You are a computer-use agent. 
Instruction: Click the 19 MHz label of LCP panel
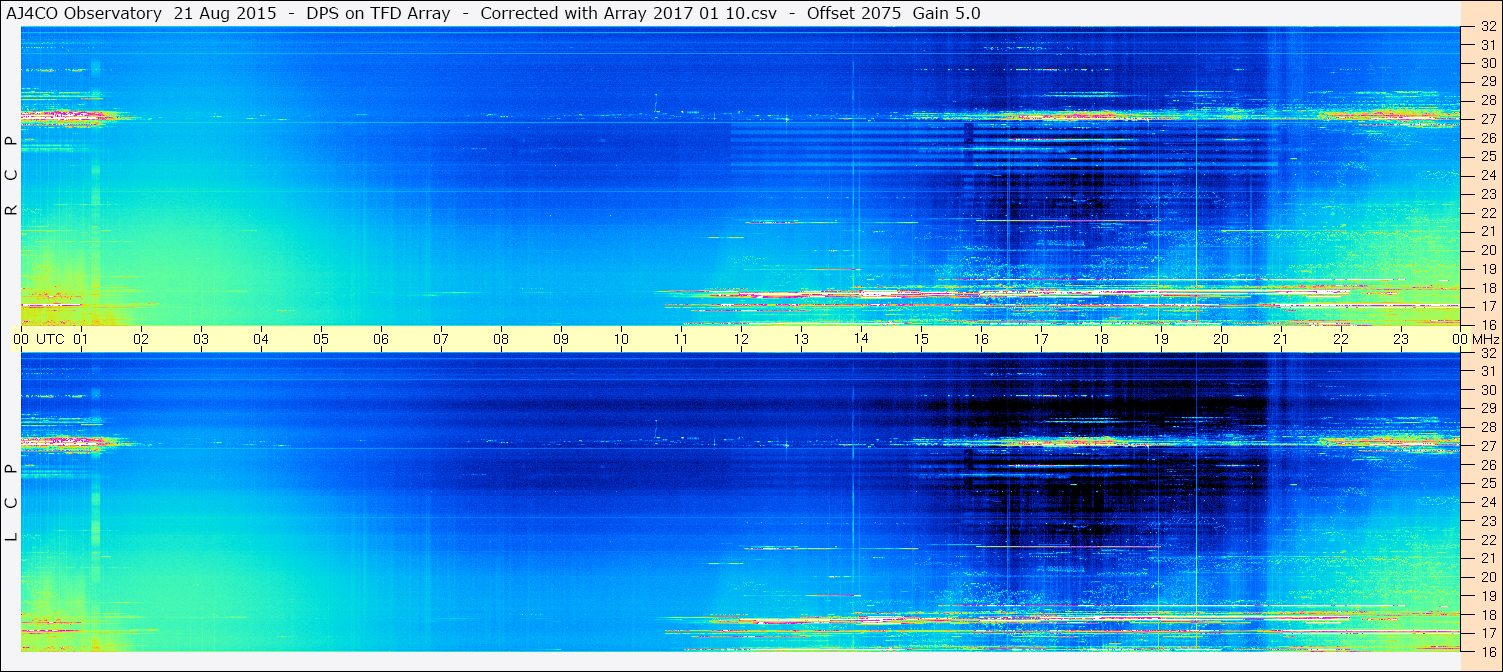tap(1488, 596)
